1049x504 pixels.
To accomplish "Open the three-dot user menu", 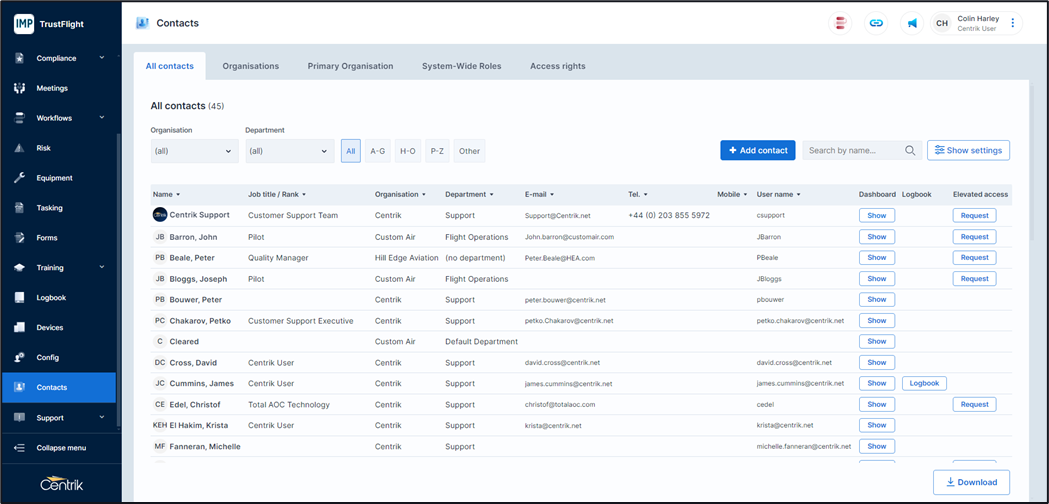I will [1012, 23].
